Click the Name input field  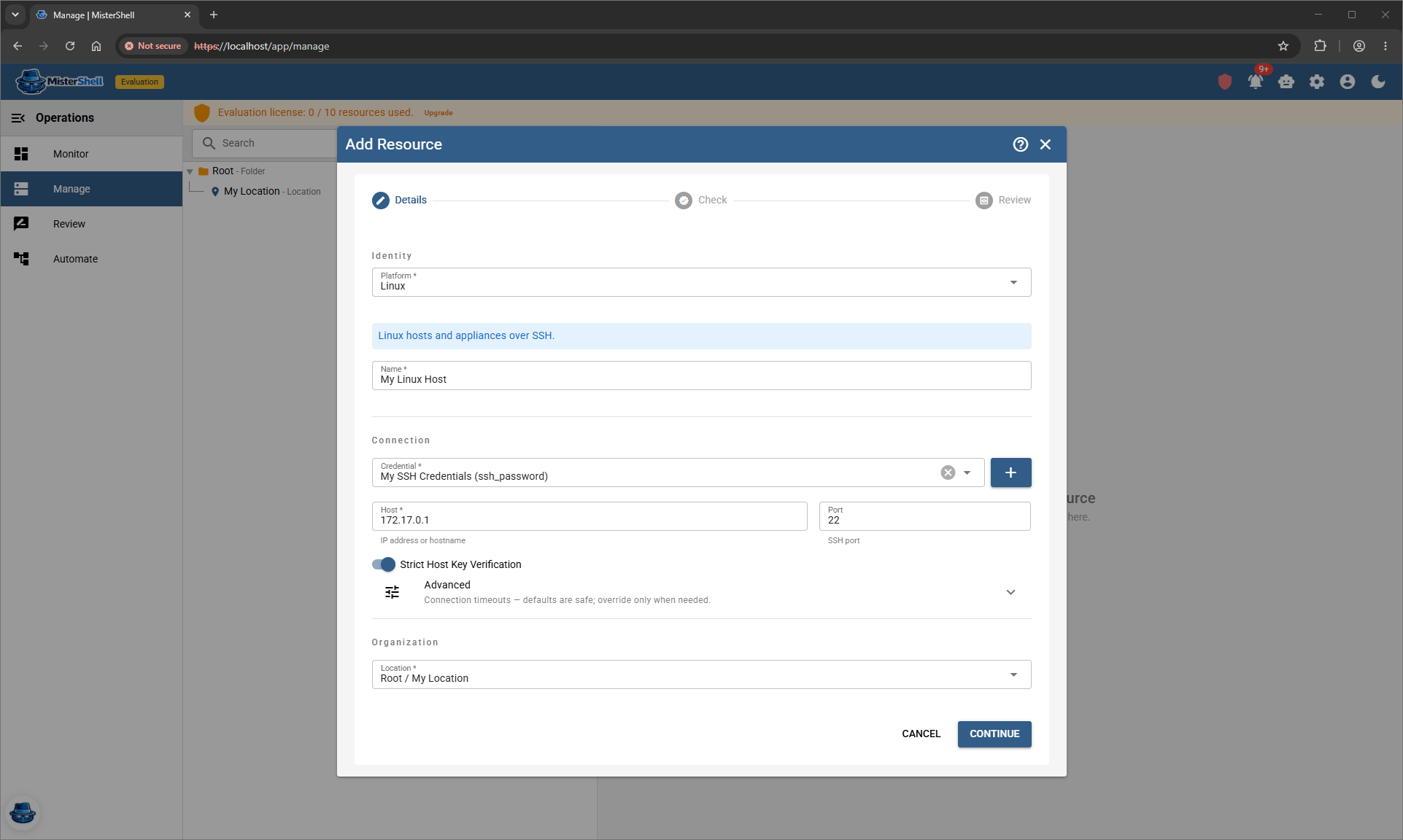click(701, 376)
